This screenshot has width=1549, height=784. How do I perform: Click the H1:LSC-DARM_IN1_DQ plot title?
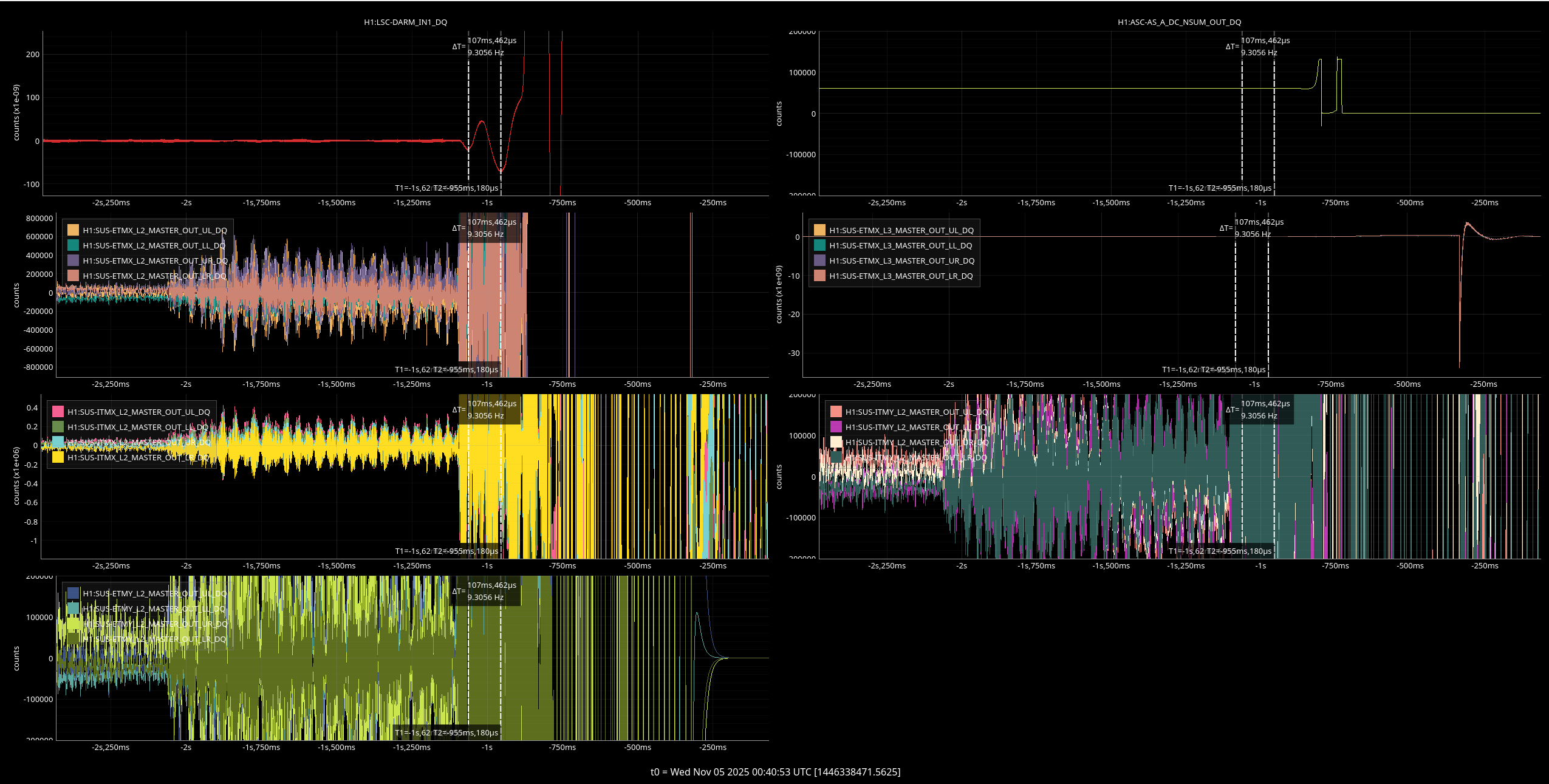point(405,22)
